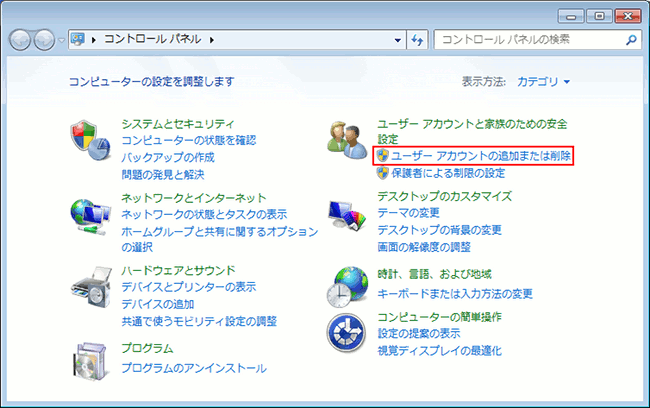Screen dimensions: 650x408
Task: Click the System and Security shield icon
Action: coord(91,140)
